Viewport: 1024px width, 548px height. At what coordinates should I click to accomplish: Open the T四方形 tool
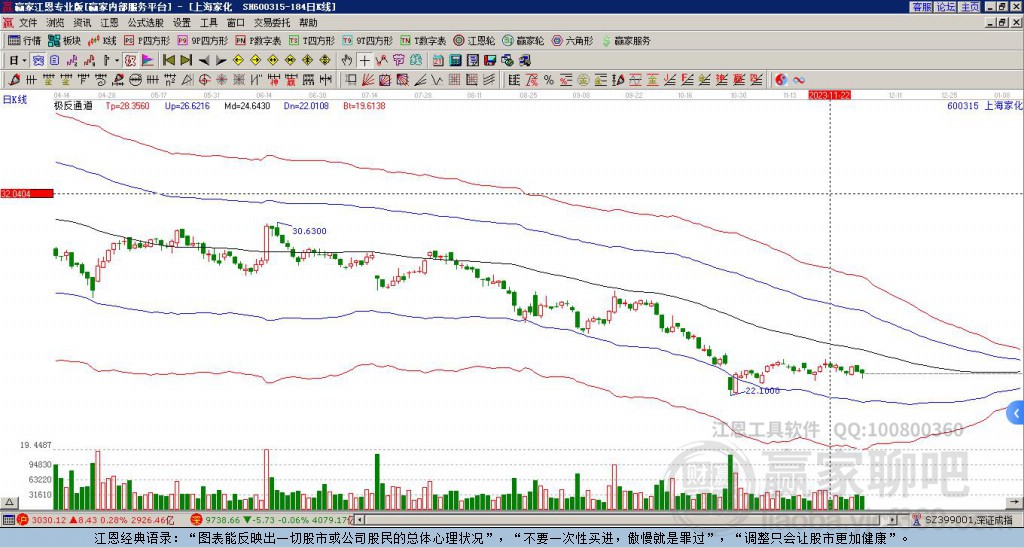click(x=312, y=40)
